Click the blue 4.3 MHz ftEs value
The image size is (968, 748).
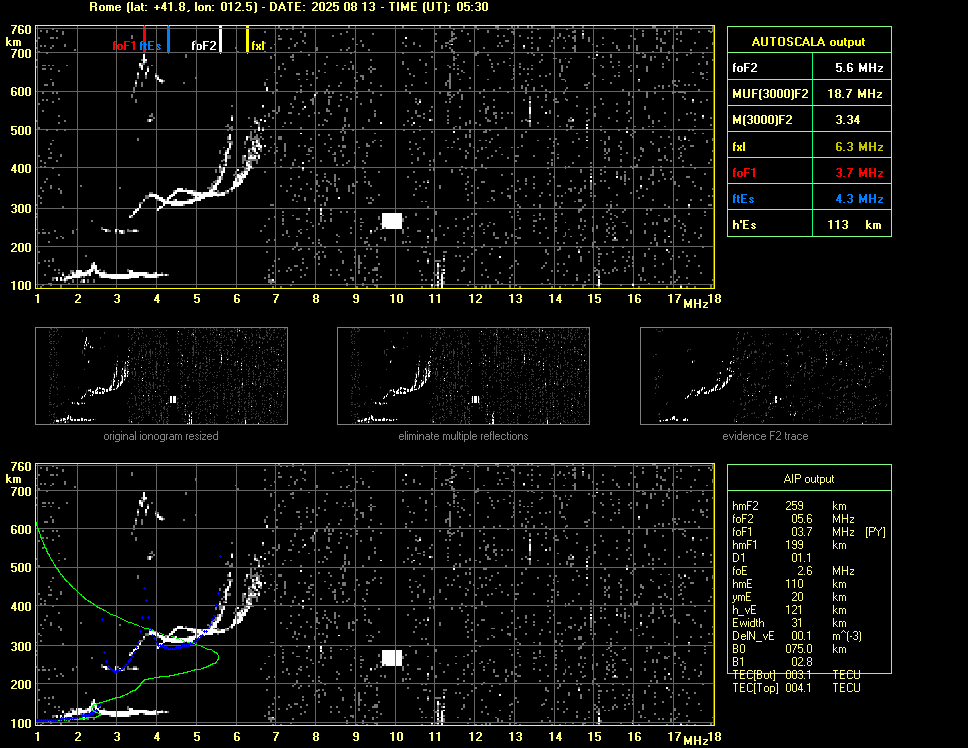859,199
